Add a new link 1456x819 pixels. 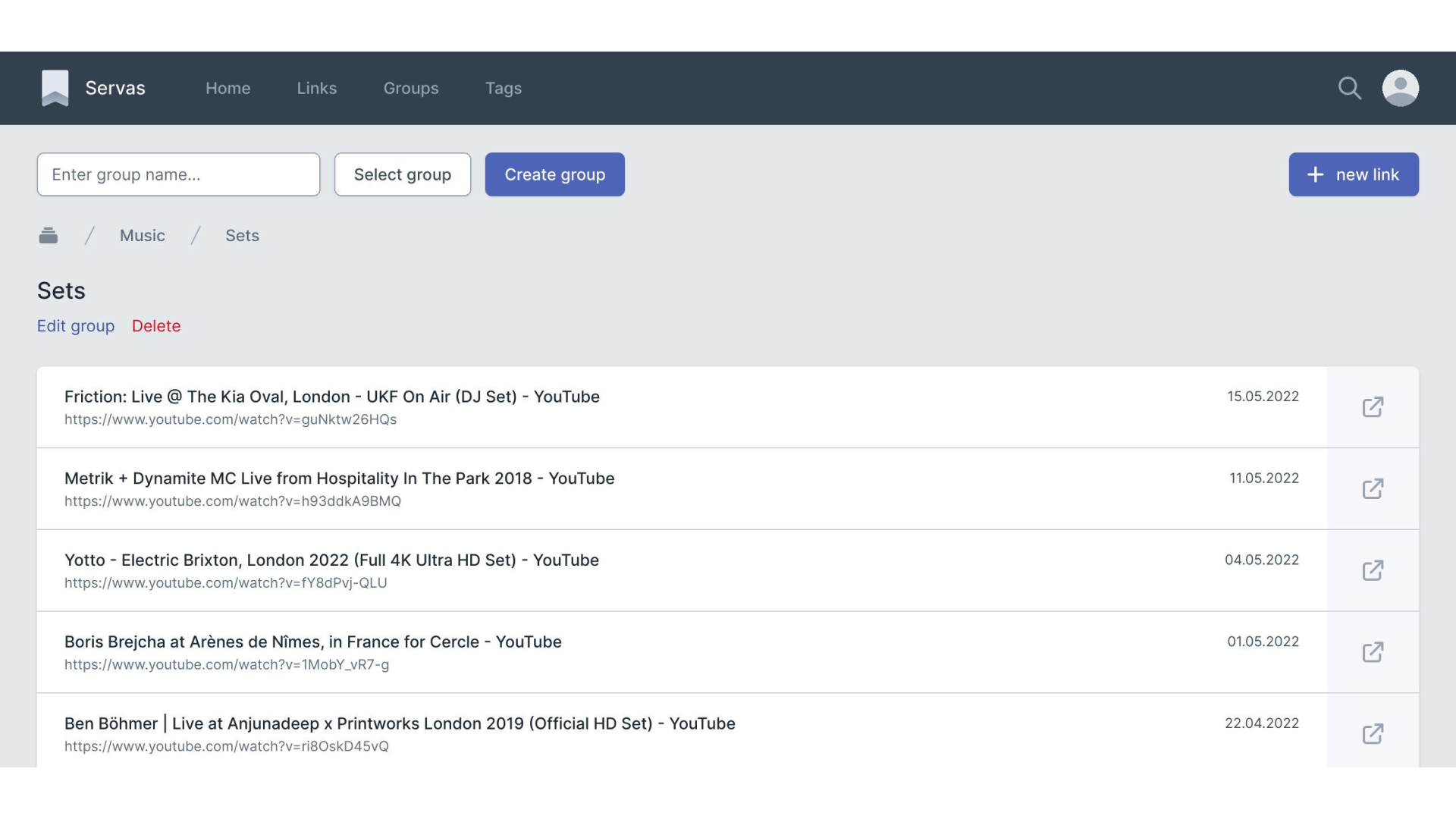point(1353,174)
